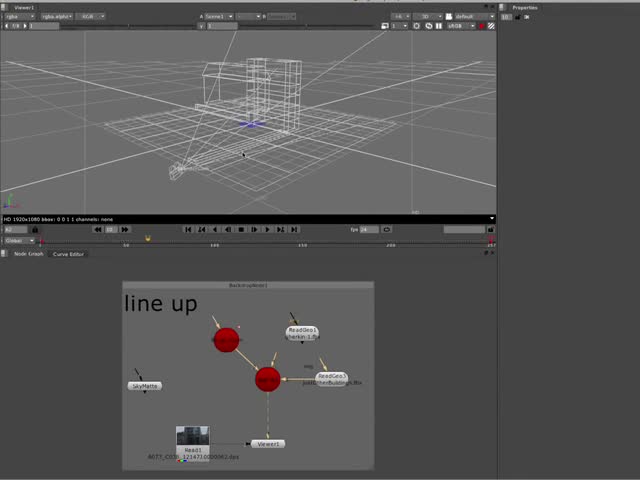
Task: Open the Node Graph pane content menu icon
Action: click(x=4, y=253)
